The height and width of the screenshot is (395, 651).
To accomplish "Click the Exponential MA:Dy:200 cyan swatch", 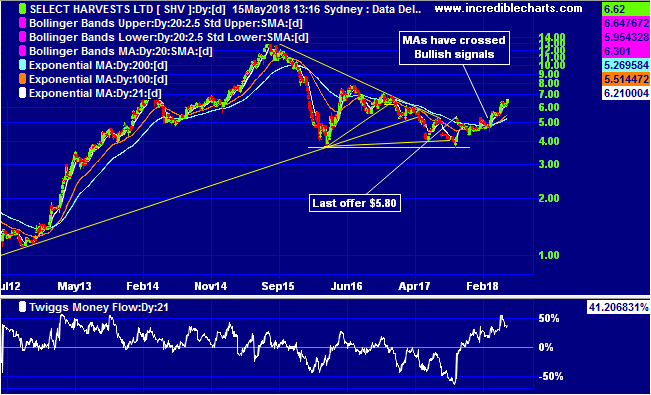I will [x=23, y=66].
